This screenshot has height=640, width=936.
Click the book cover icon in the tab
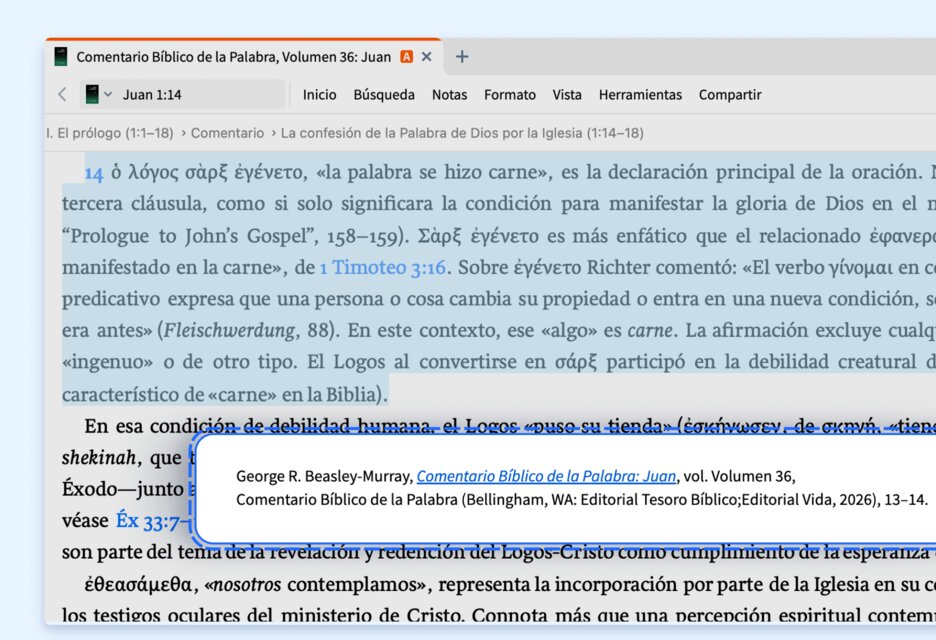pos(60,57)
